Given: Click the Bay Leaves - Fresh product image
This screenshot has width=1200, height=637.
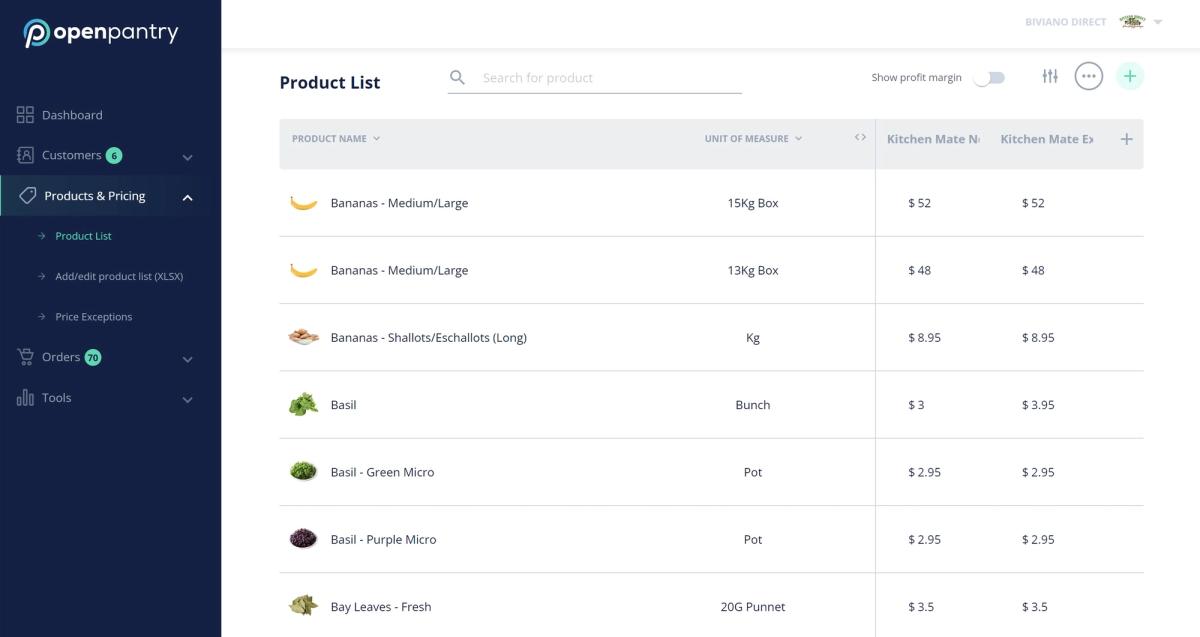Looking at the screenshot, I should point(303,606).
